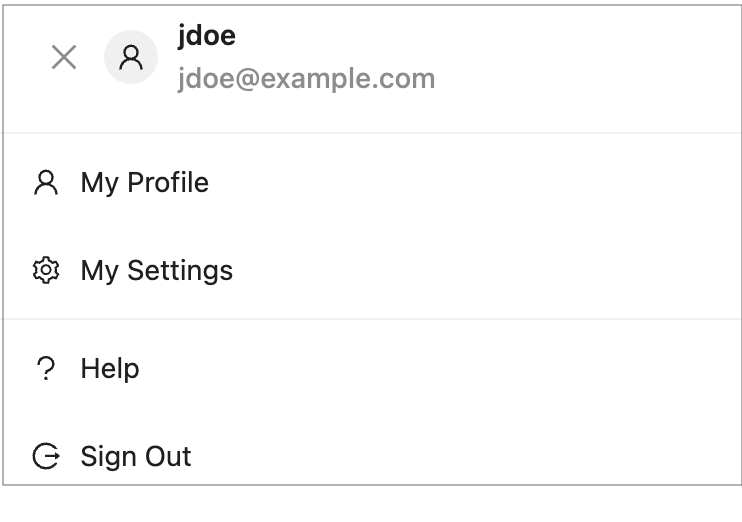
Task: Click the round user avatar icon
Action: point(131,58)
